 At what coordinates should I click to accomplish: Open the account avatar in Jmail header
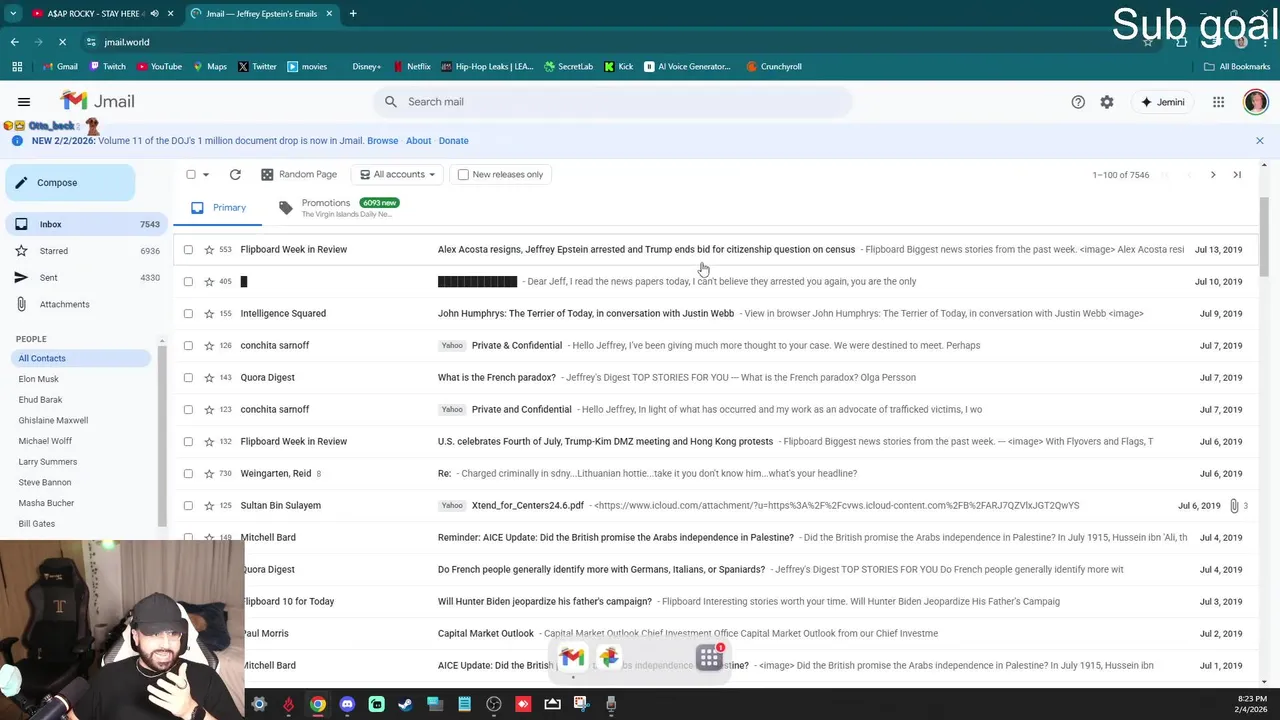click(1256, 102)
